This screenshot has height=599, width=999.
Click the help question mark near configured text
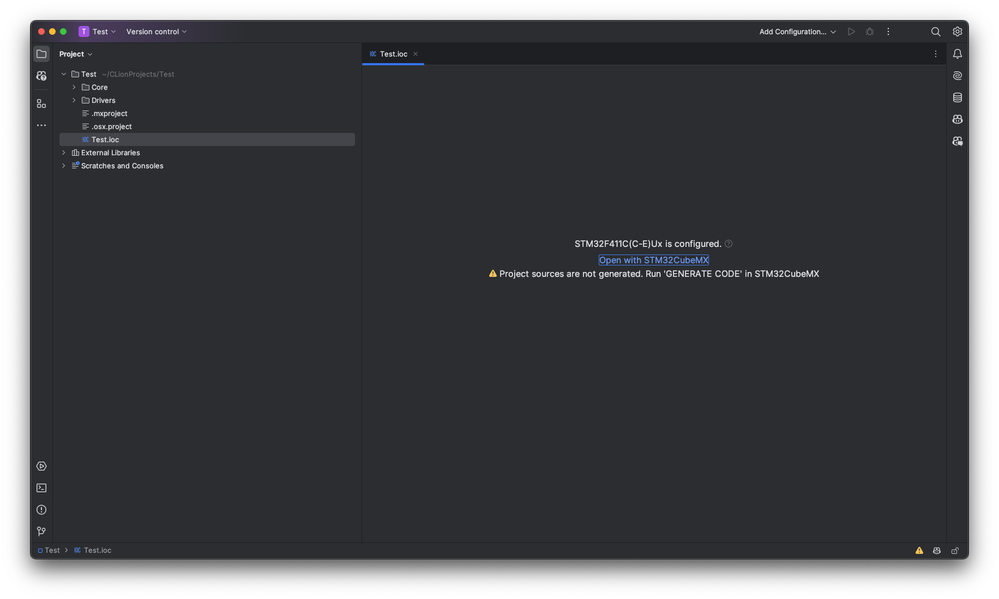point(728,243)
